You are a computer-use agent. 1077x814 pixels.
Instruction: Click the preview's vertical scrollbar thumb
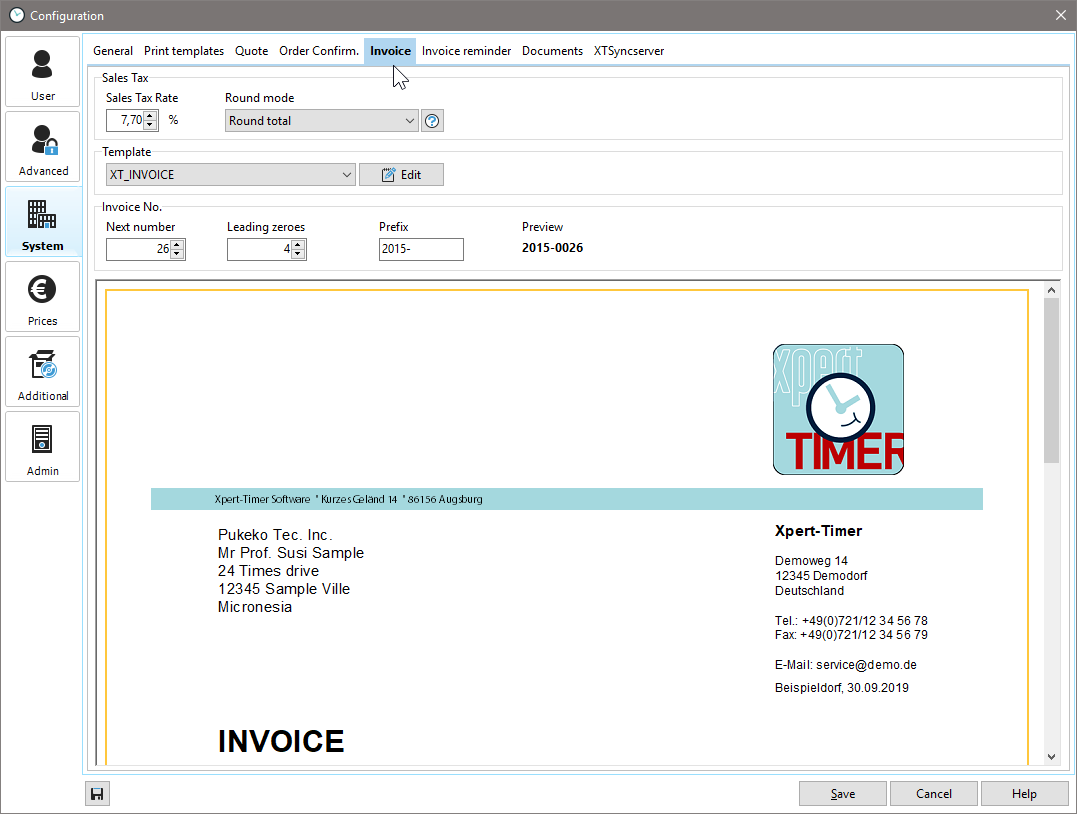1051,380
